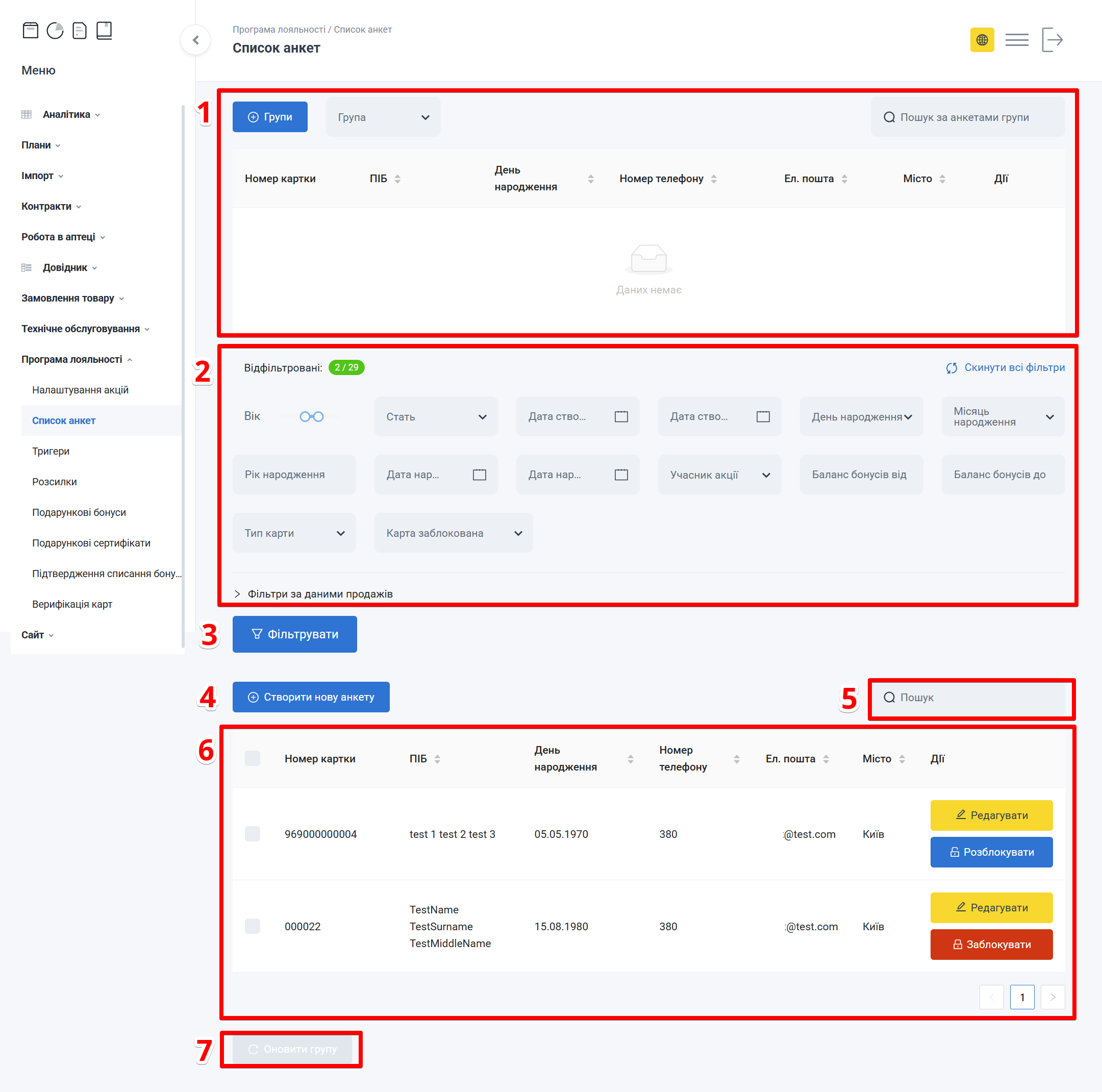
Task: Collapse sidebar with the left arrow icon
Action: coord(195,40)
